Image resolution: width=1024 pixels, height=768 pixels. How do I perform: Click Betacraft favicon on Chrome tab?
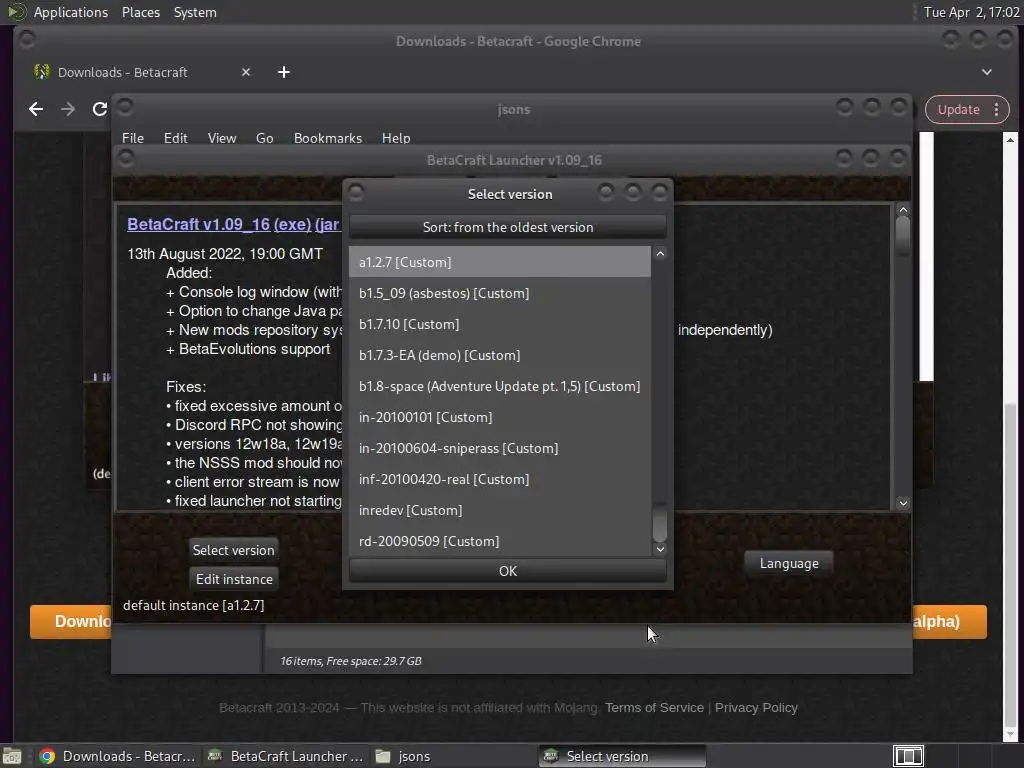click(42, 72)
